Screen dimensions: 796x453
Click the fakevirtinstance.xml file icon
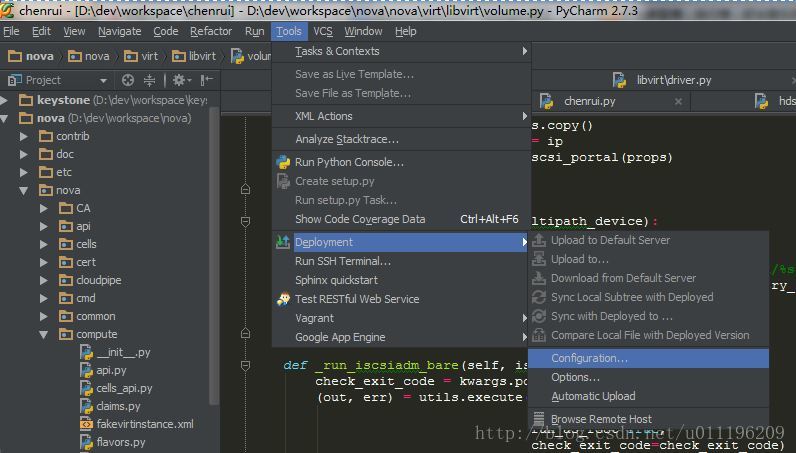pos(86,424)
